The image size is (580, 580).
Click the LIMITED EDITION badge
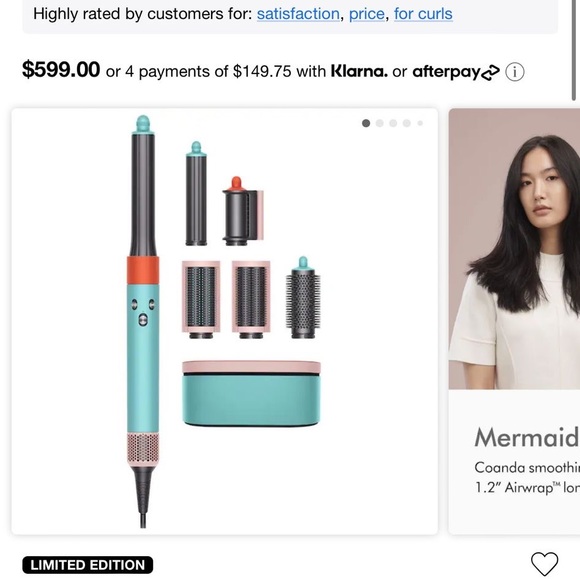[88, 565]
